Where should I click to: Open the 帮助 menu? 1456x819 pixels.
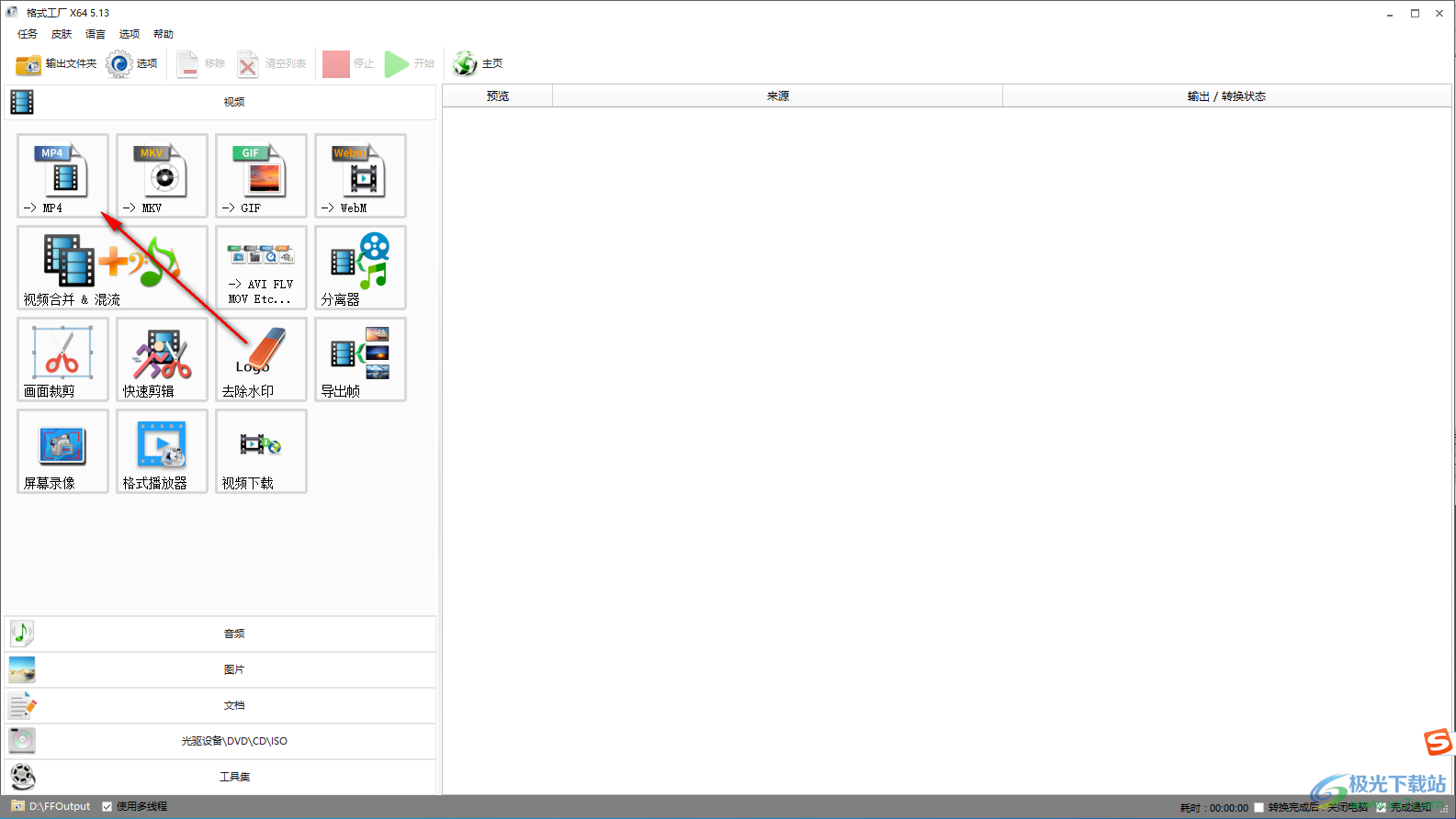point(164,34)
